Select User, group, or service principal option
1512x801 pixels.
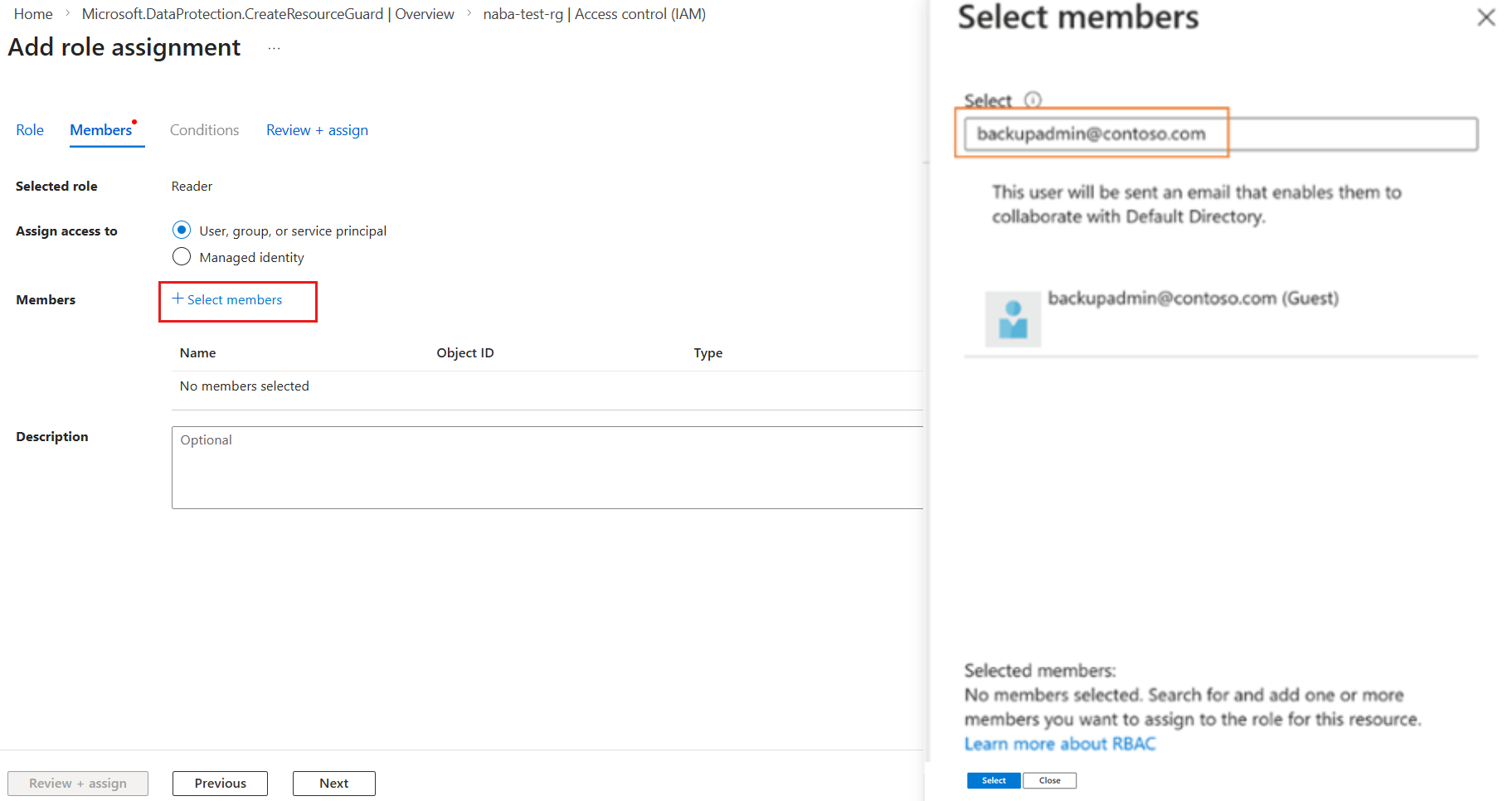click(x=182, y=230)
